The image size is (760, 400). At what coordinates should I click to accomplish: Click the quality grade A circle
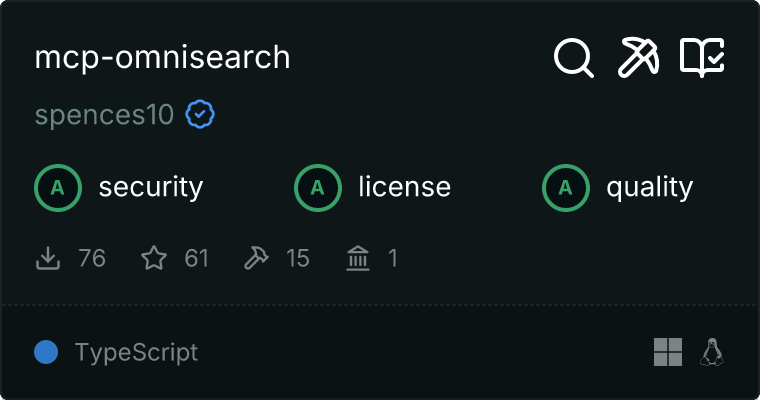(566, 188)
